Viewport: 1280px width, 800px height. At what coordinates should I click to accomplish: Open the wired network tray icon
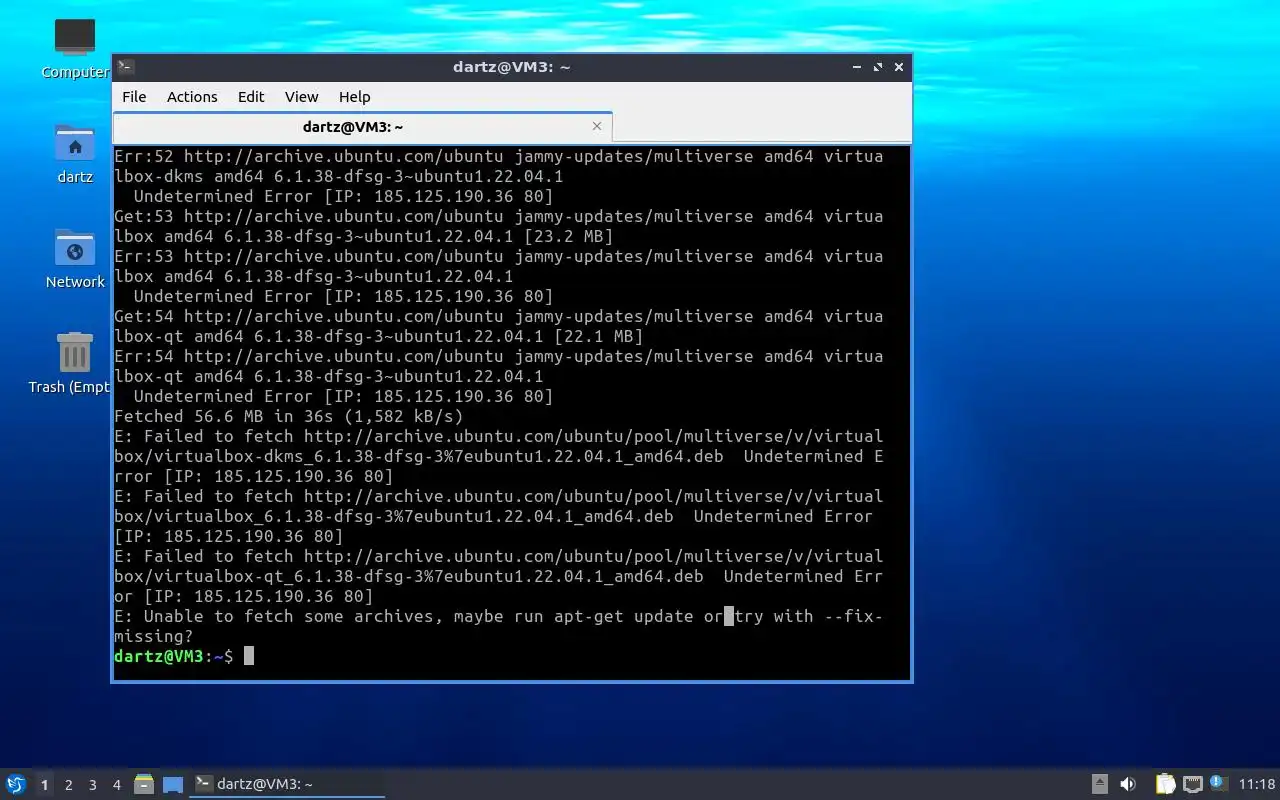pos(1192,784)
